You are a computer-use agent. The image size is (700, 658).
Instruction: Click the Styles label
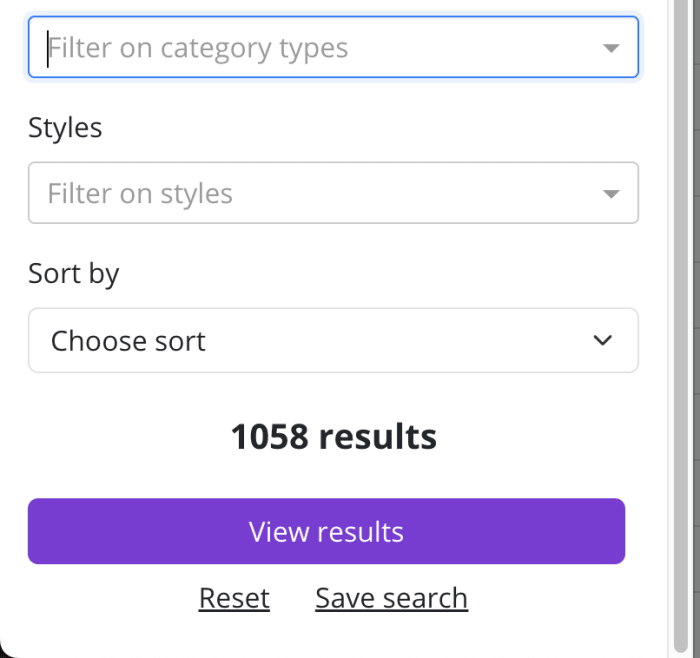pyautogui.click(x=65, y=128)
